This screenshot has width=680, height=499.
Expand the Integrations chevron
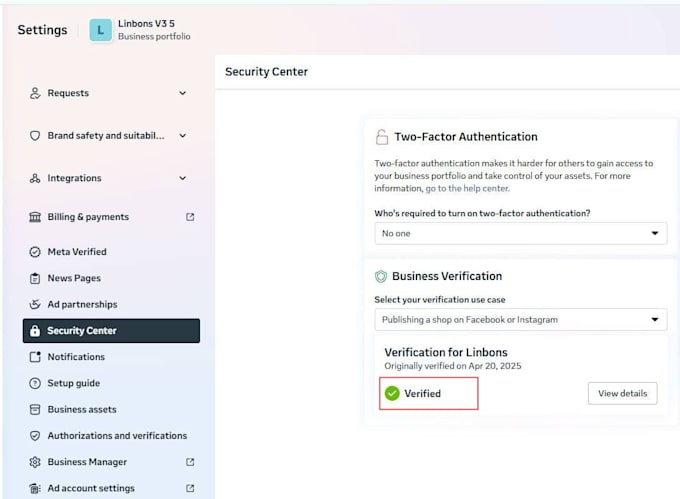[183, 178]
